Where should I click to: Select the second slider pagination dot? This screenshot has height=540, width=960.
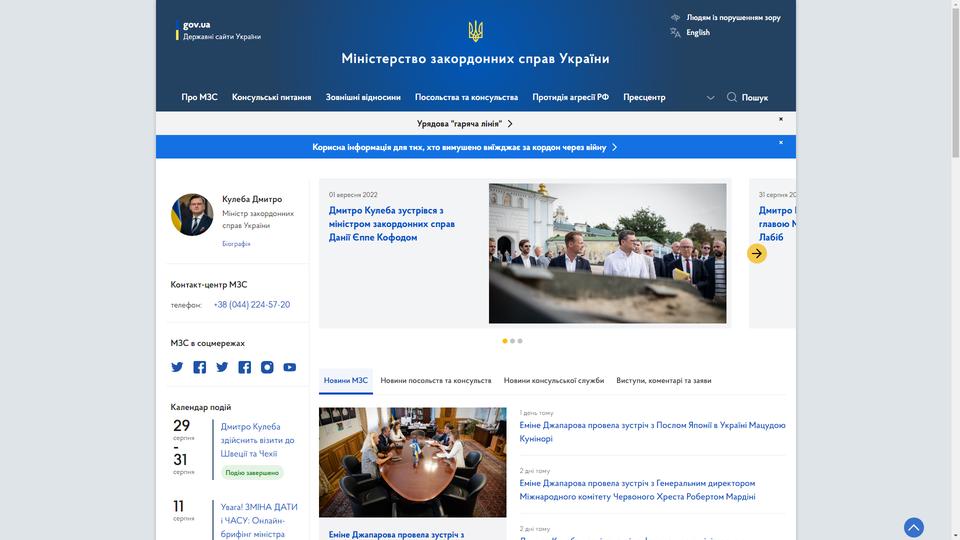[x=512, y=341]
